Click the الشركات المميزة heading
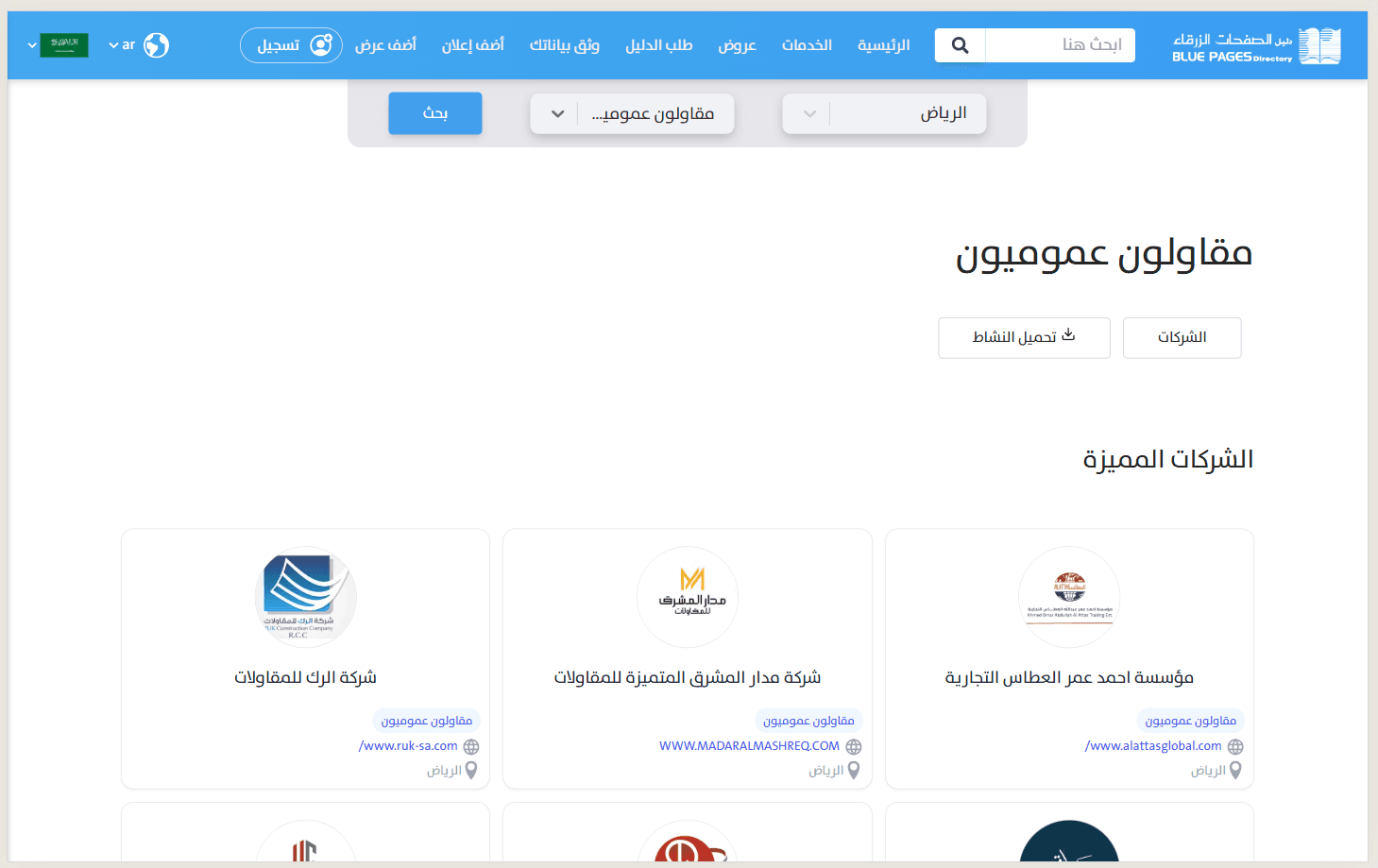1378x868 pixels. point(1167,460)
